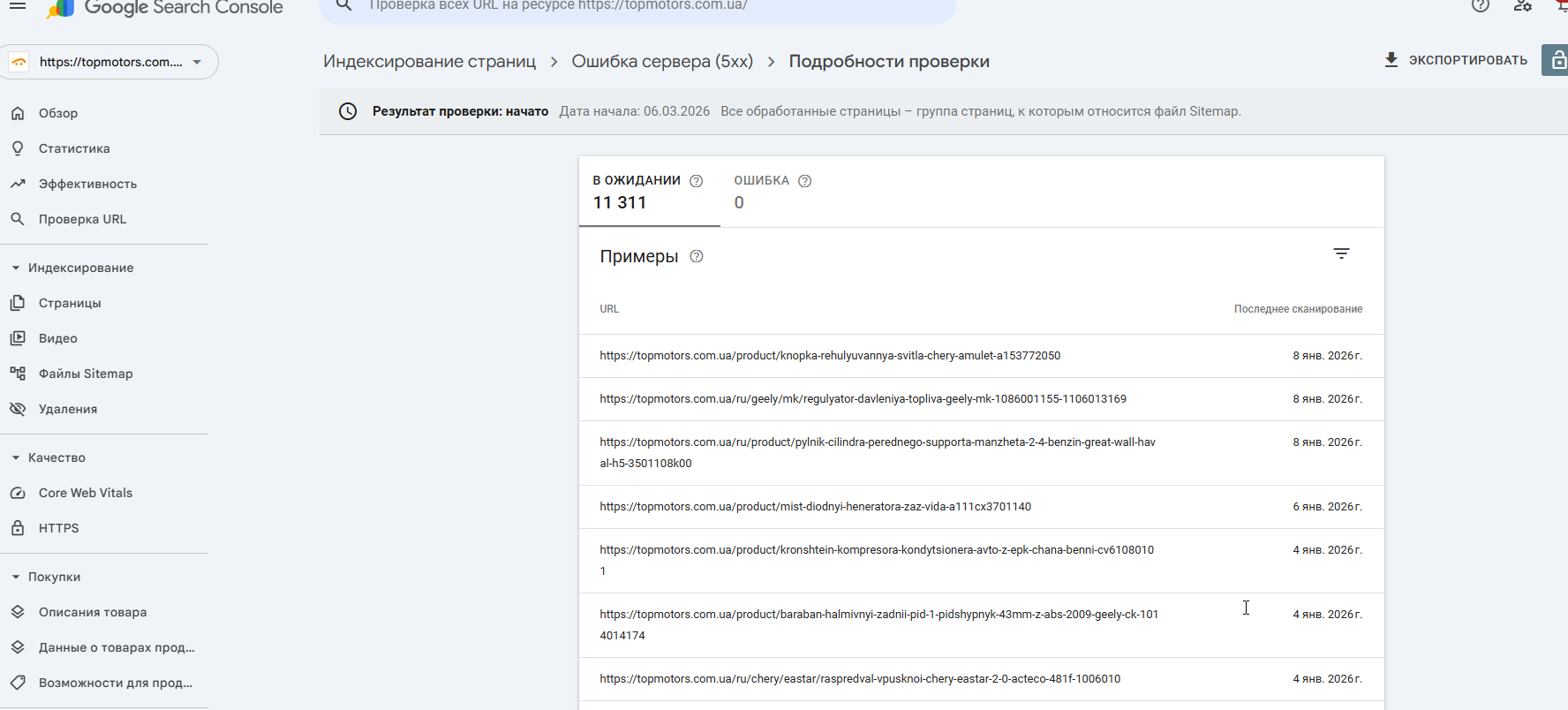Click the URL column header
Screen dimensions: 1568x710
tap(609, 309)
